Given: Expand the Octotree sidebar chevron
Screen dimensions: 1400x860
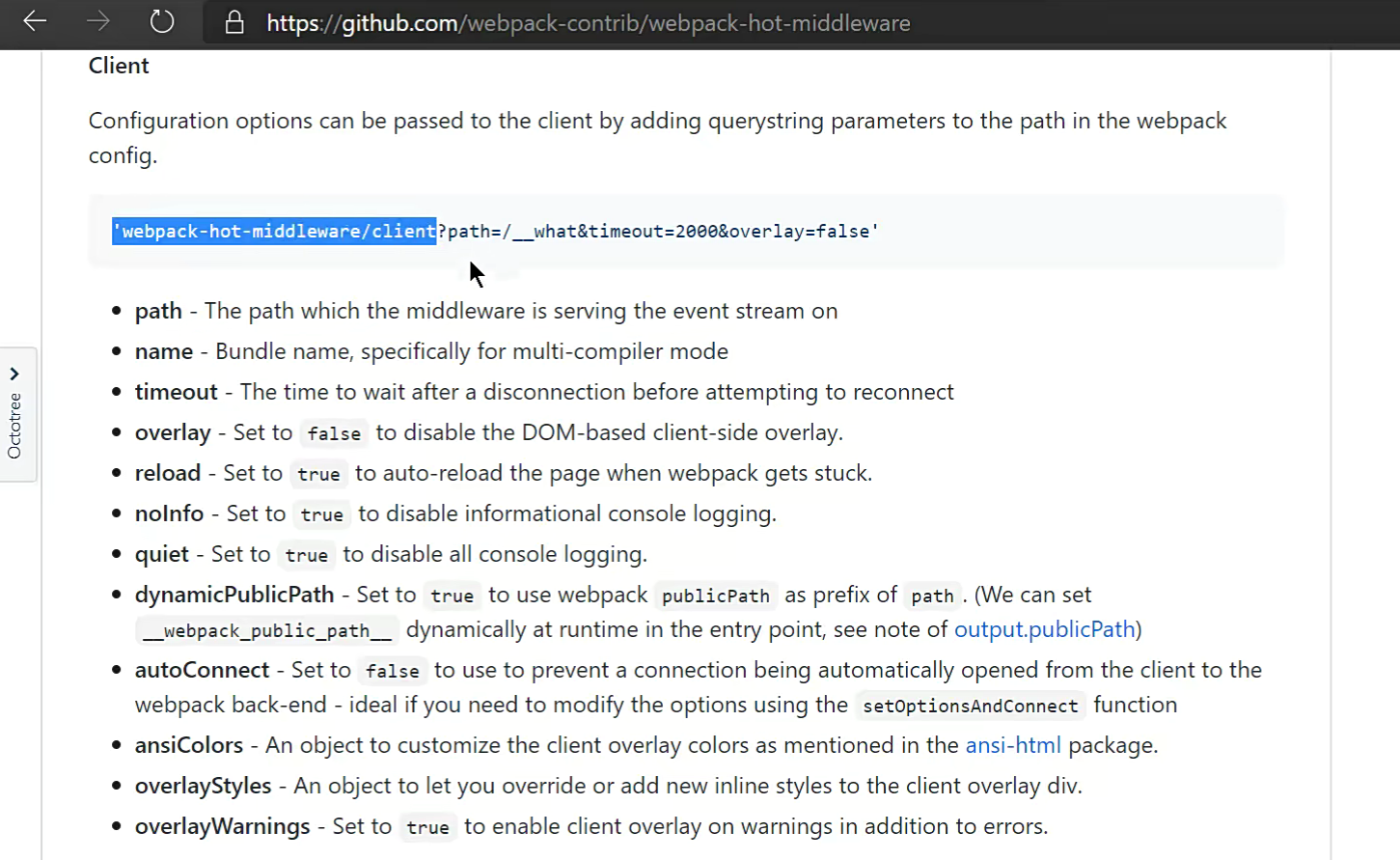Looking at the screenshot, I should (x=14, y=374).
